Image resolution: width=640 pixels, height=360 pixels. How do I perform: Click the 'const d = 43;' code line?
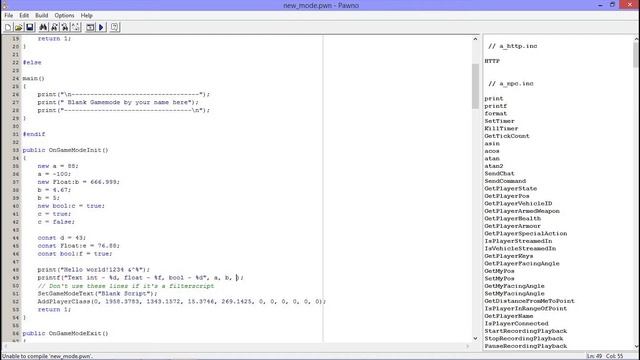[62, 238]
